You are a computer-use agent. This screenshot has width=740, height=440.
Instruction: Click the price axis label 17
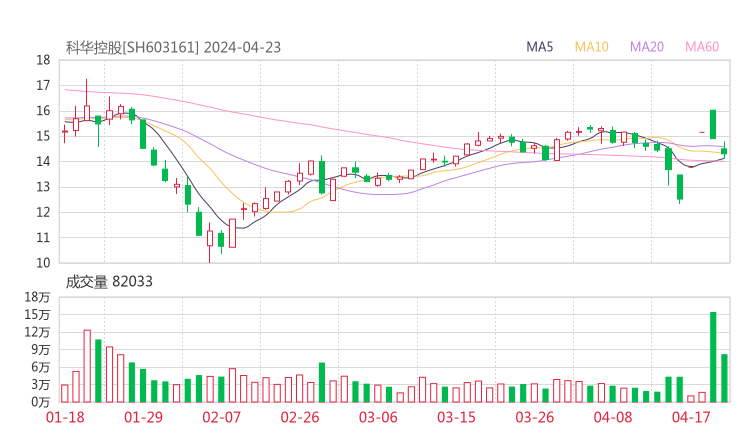coord(43,85)
